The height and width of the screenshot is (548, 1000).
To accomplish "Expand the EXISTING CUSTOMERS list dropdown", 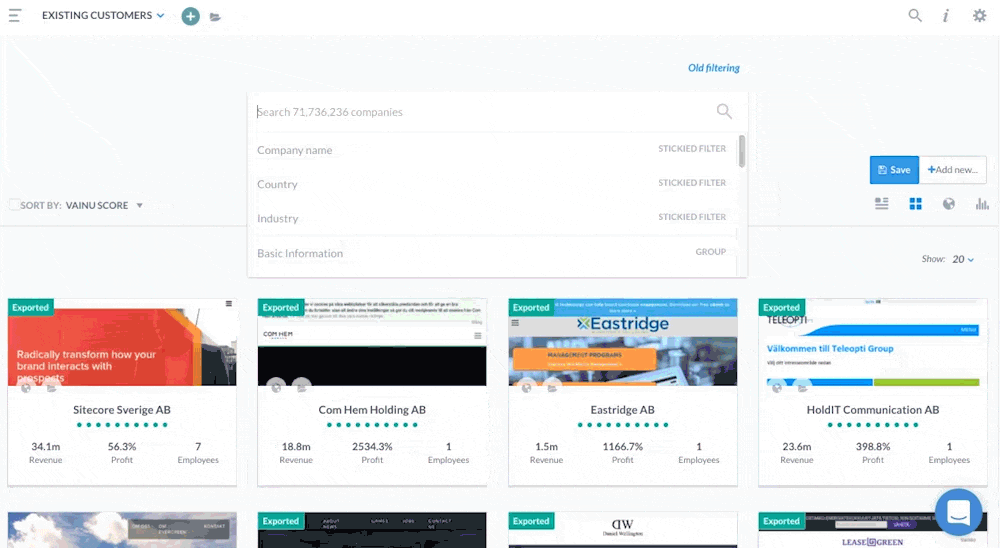I will tap(103, 15).
